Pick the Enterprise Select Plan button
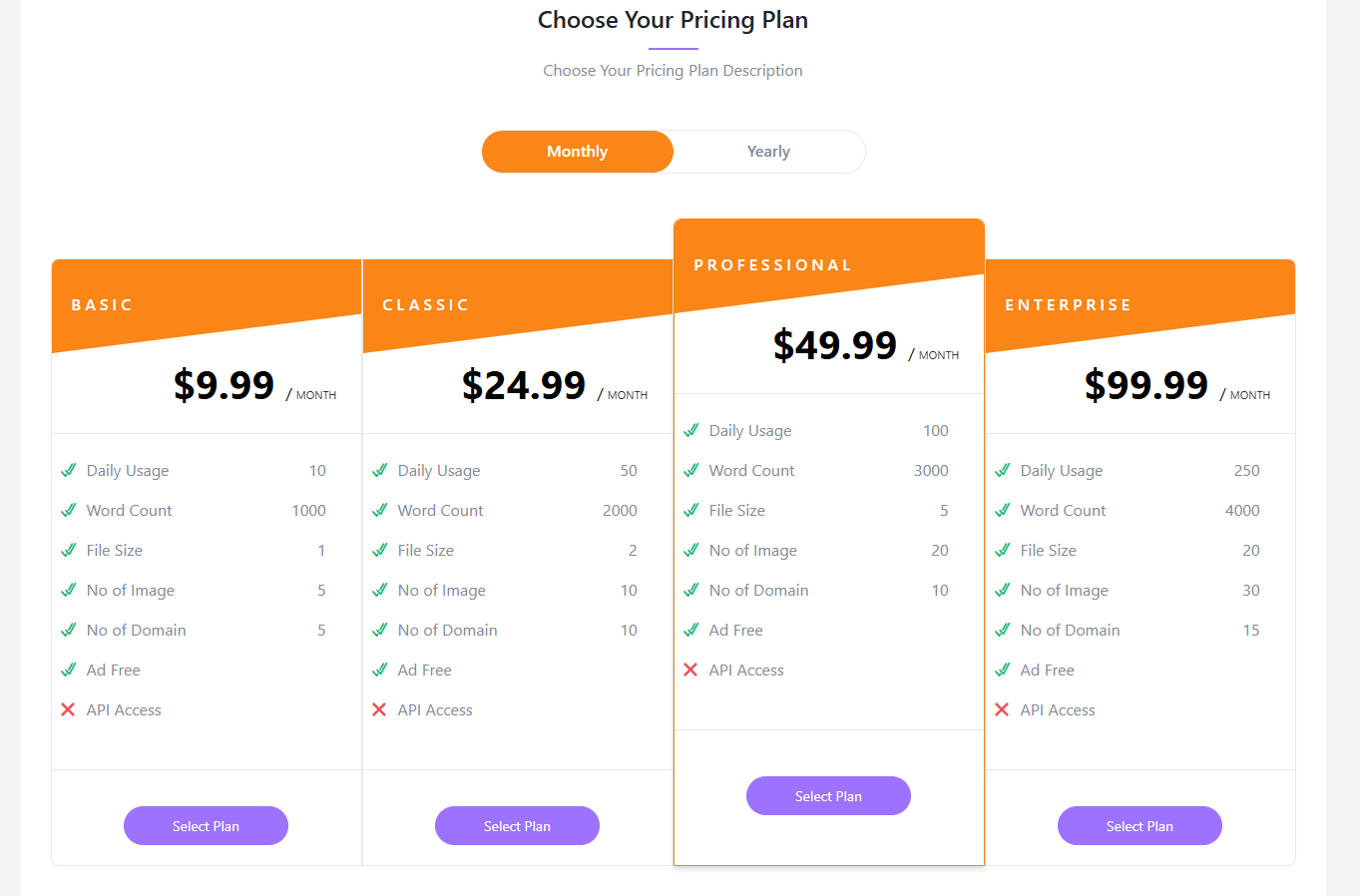 [1139, 826]
